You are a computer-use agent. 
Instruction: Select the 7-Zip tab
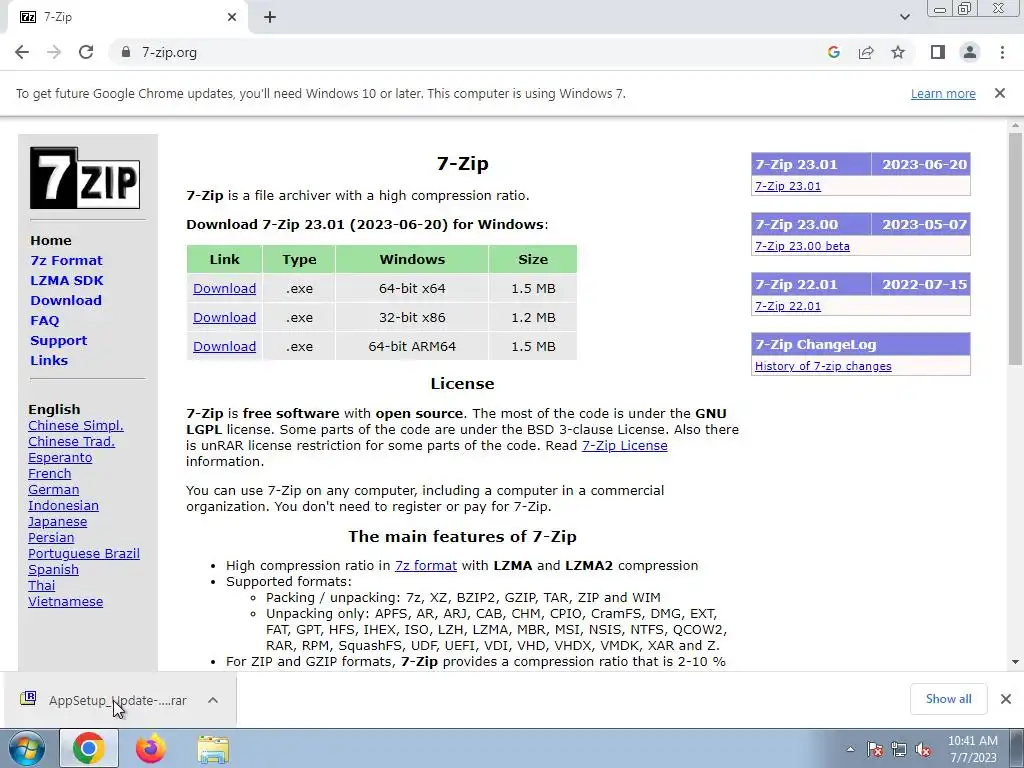tap(127, 17)
